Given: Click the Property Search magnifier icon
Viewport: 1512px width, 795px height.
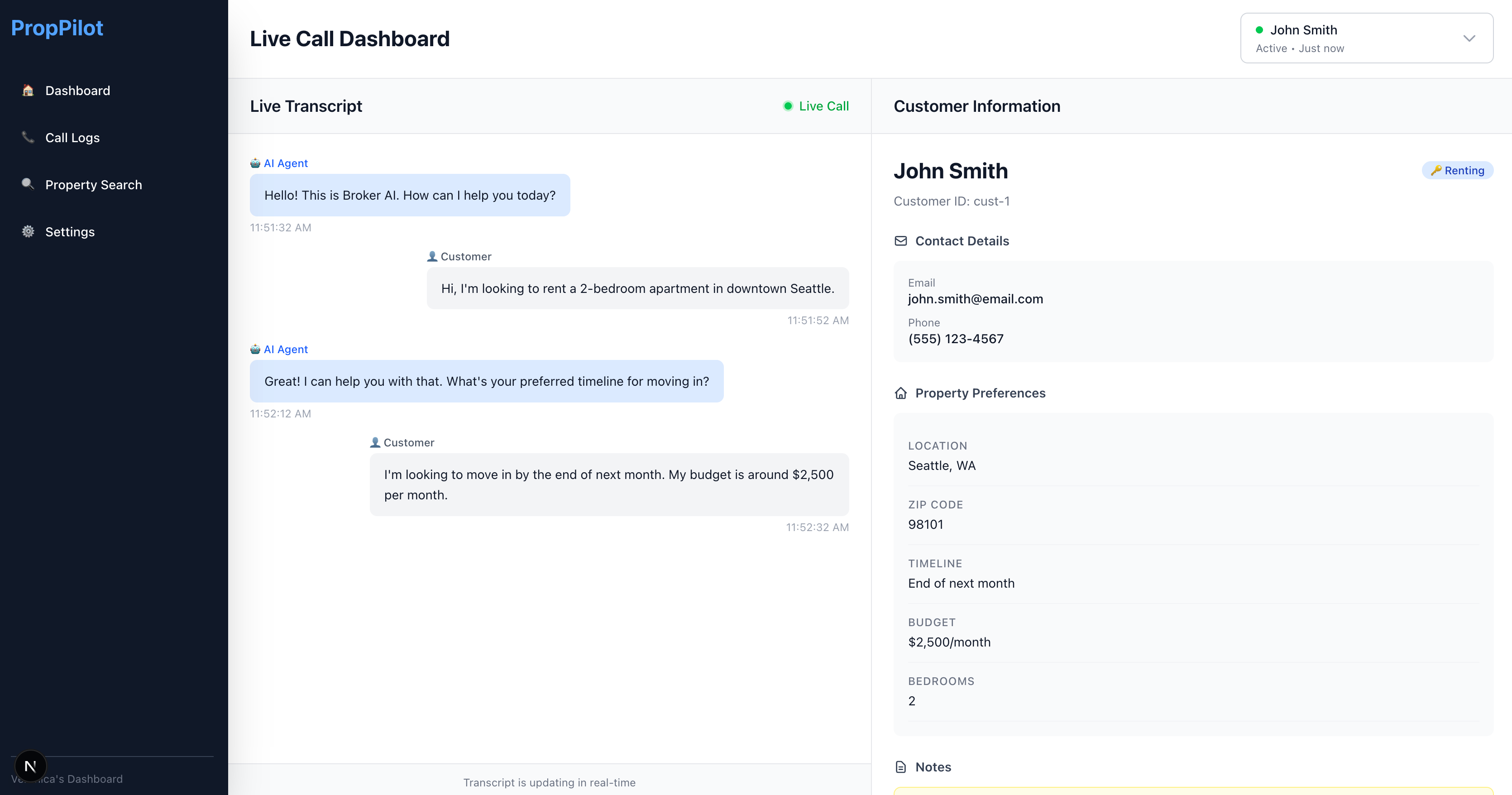Looking at the screenshot, I should 28,184.
